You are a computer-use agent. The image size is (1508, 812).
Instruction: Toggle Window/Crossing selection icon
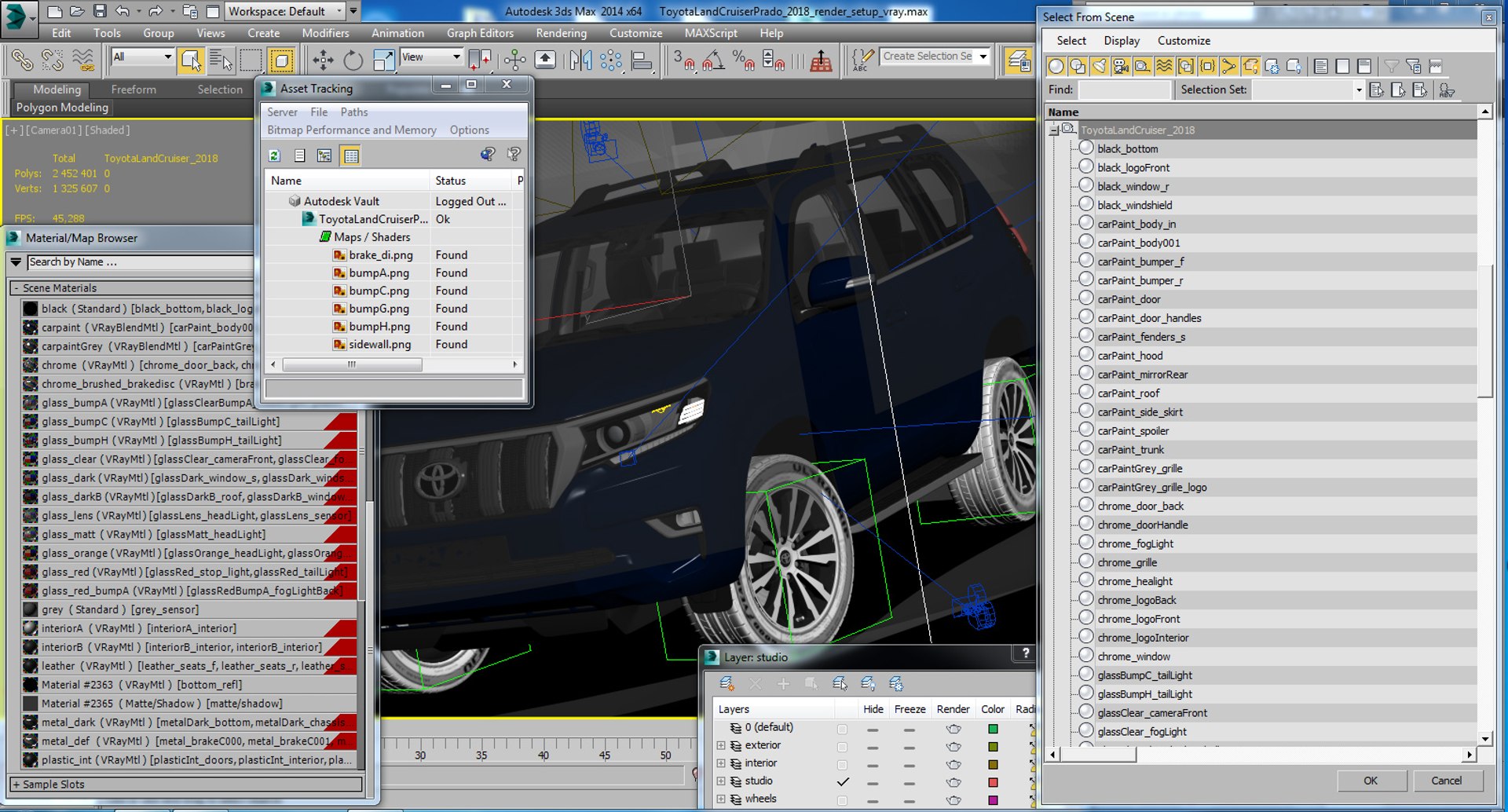pyautogui.click(x=281, y=60)
